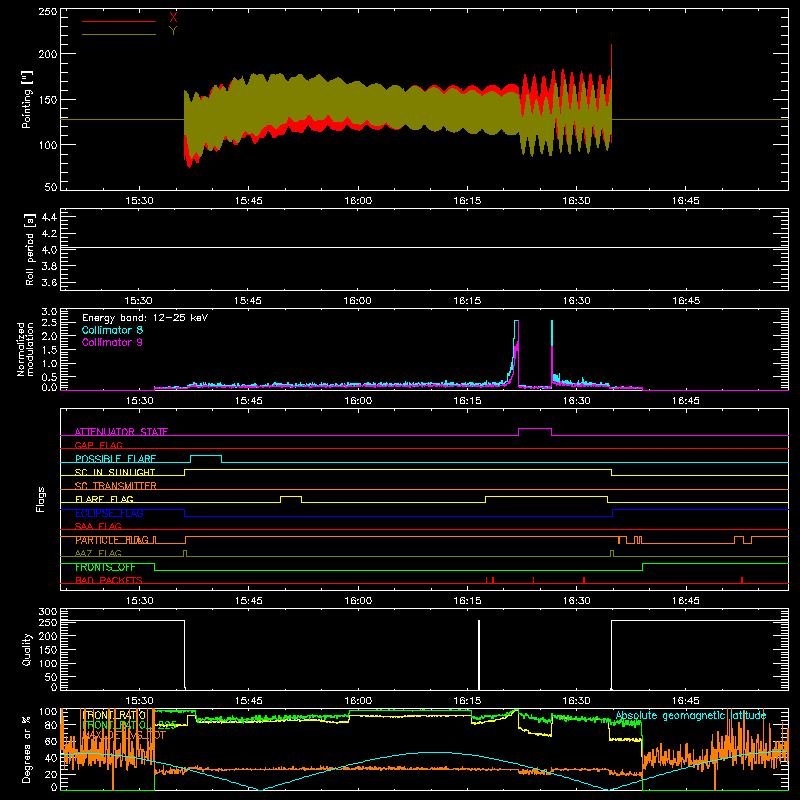
Task: Click the 'Roll period [s]' axis label
Action: point(30,249)
